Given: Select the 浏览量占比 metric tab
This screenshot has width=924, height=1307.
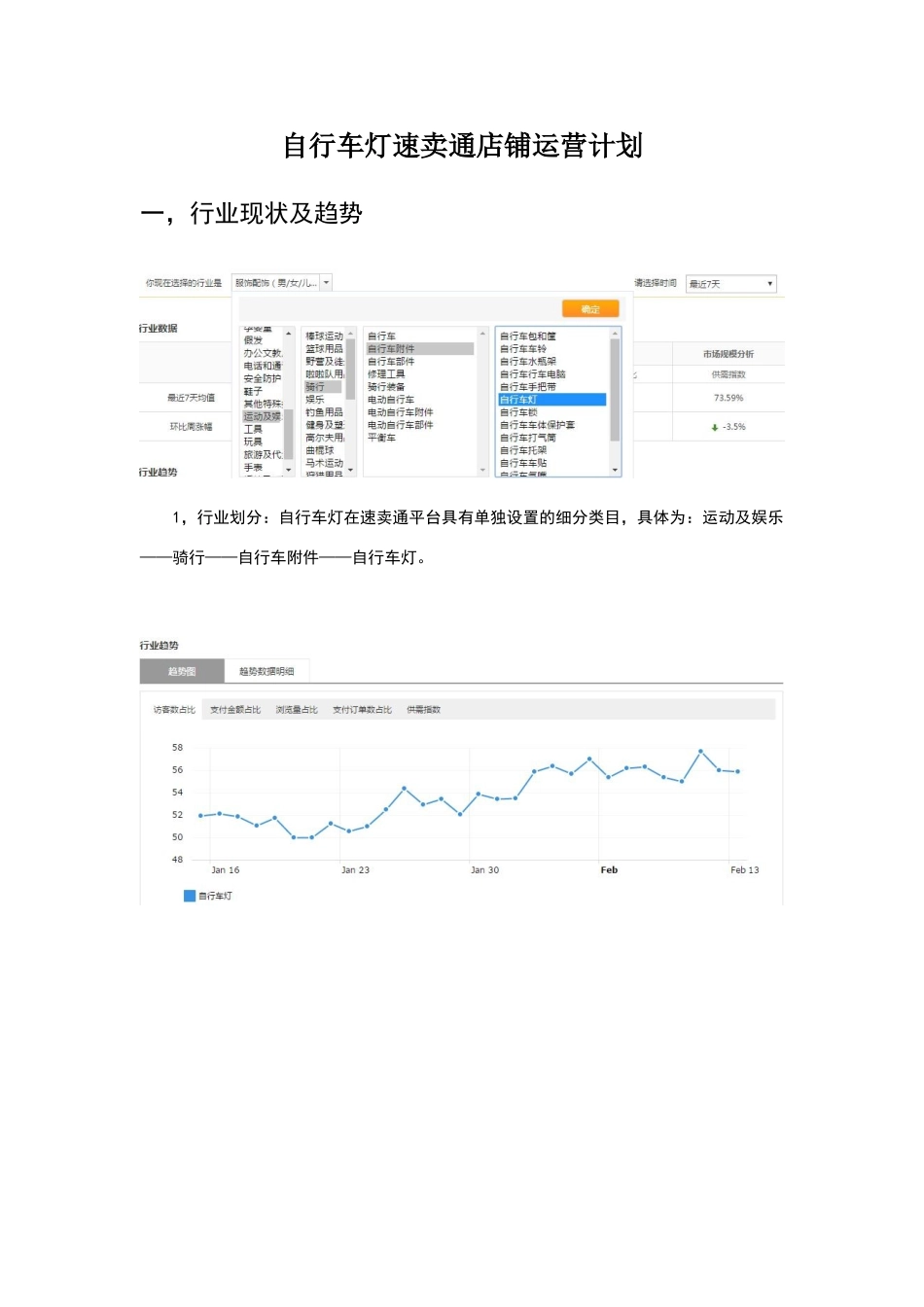Looking at the screenshot, I should pyautogui.click(x=297, y=710).
